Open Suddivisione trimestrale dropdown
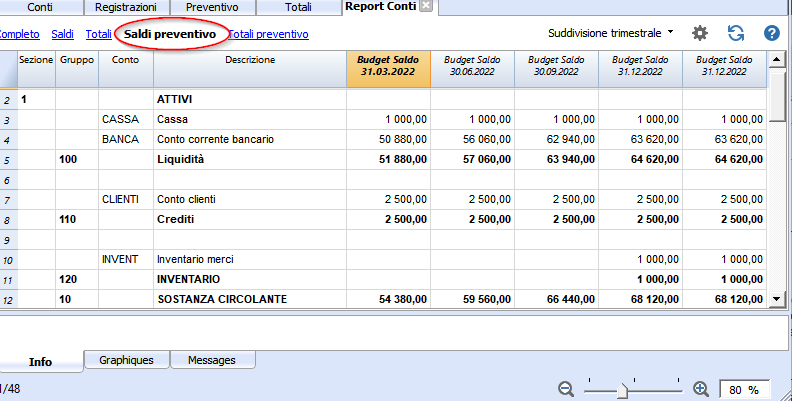Screen dimensions: 792x401 (611, 33)
